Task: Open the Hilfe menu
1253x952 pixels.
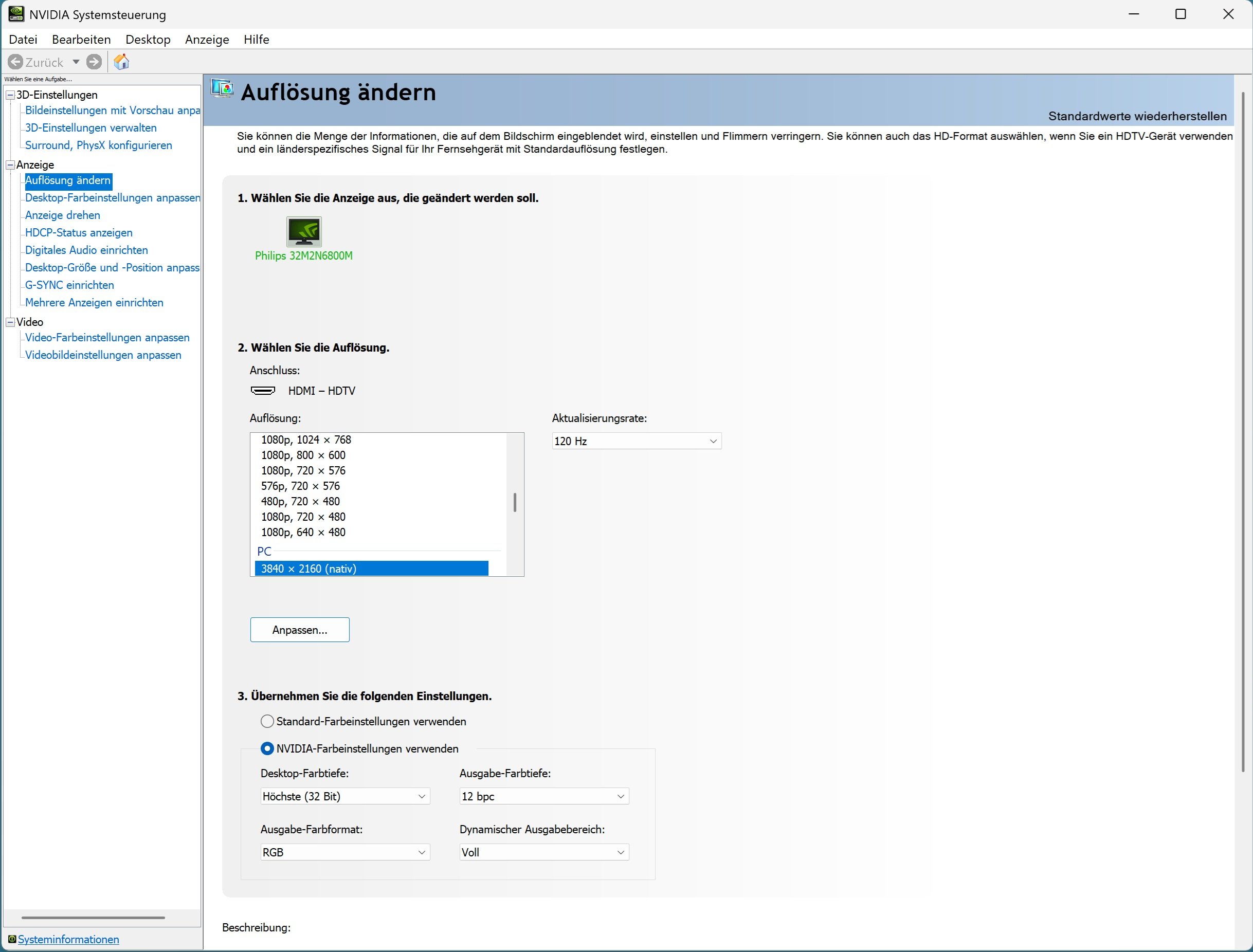Action: click(x=256, y=40)
